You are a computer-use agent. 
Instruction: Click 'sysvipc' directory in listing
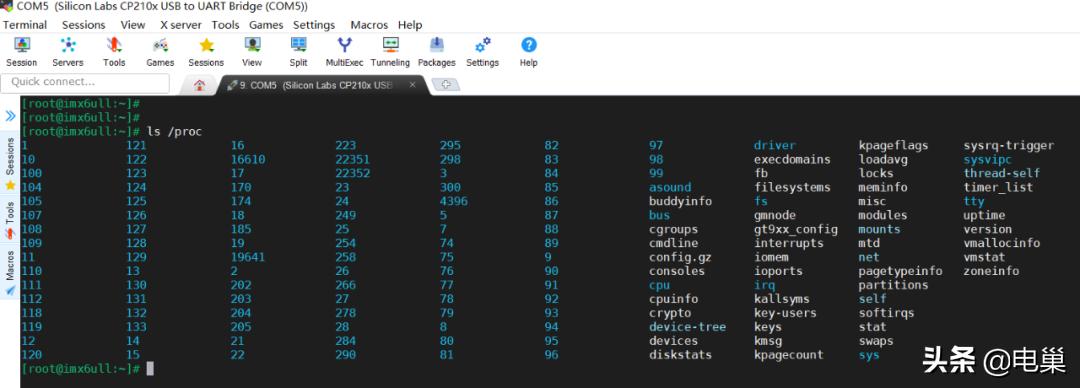tap(988, 159)
